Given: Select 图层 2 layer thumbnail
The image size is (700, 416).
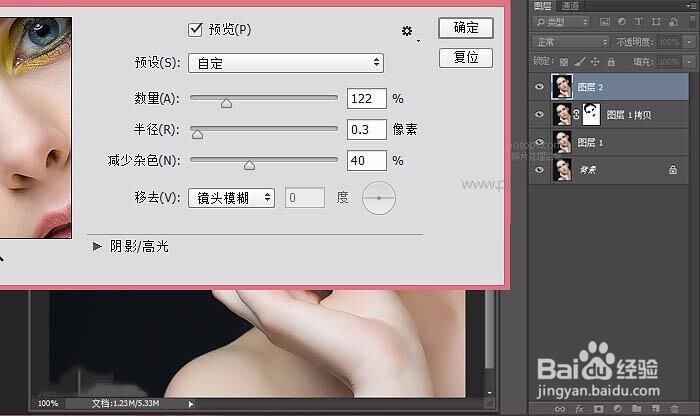Looking at the screenshot, I should point(562,87).
